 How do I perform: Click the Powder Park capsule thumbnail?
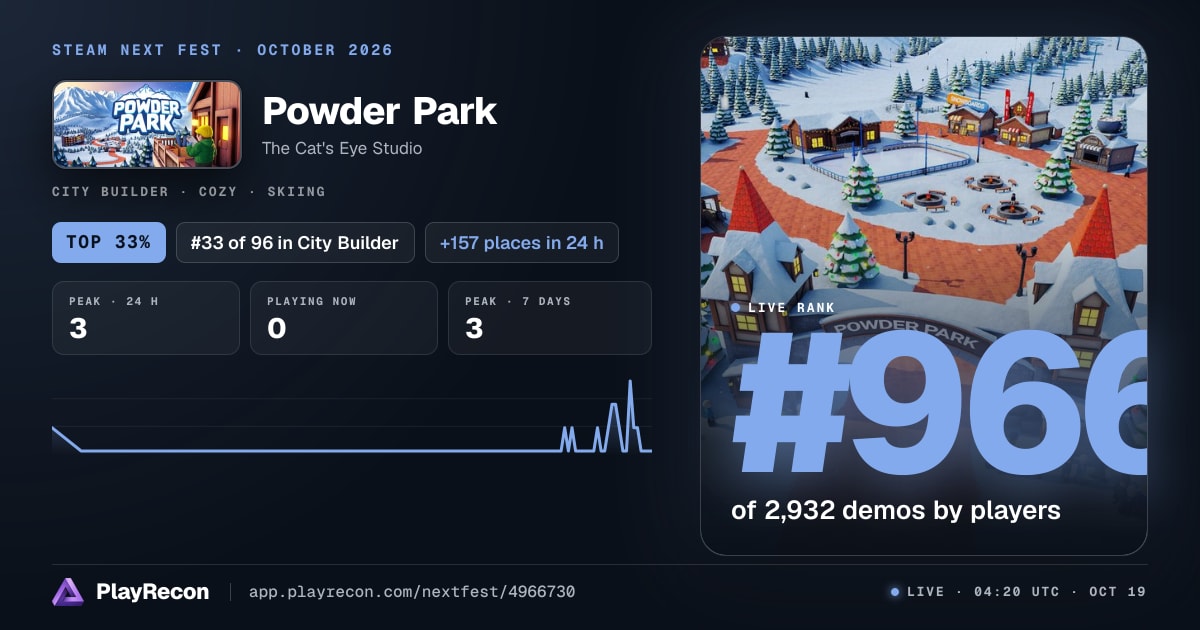[147, 124]
